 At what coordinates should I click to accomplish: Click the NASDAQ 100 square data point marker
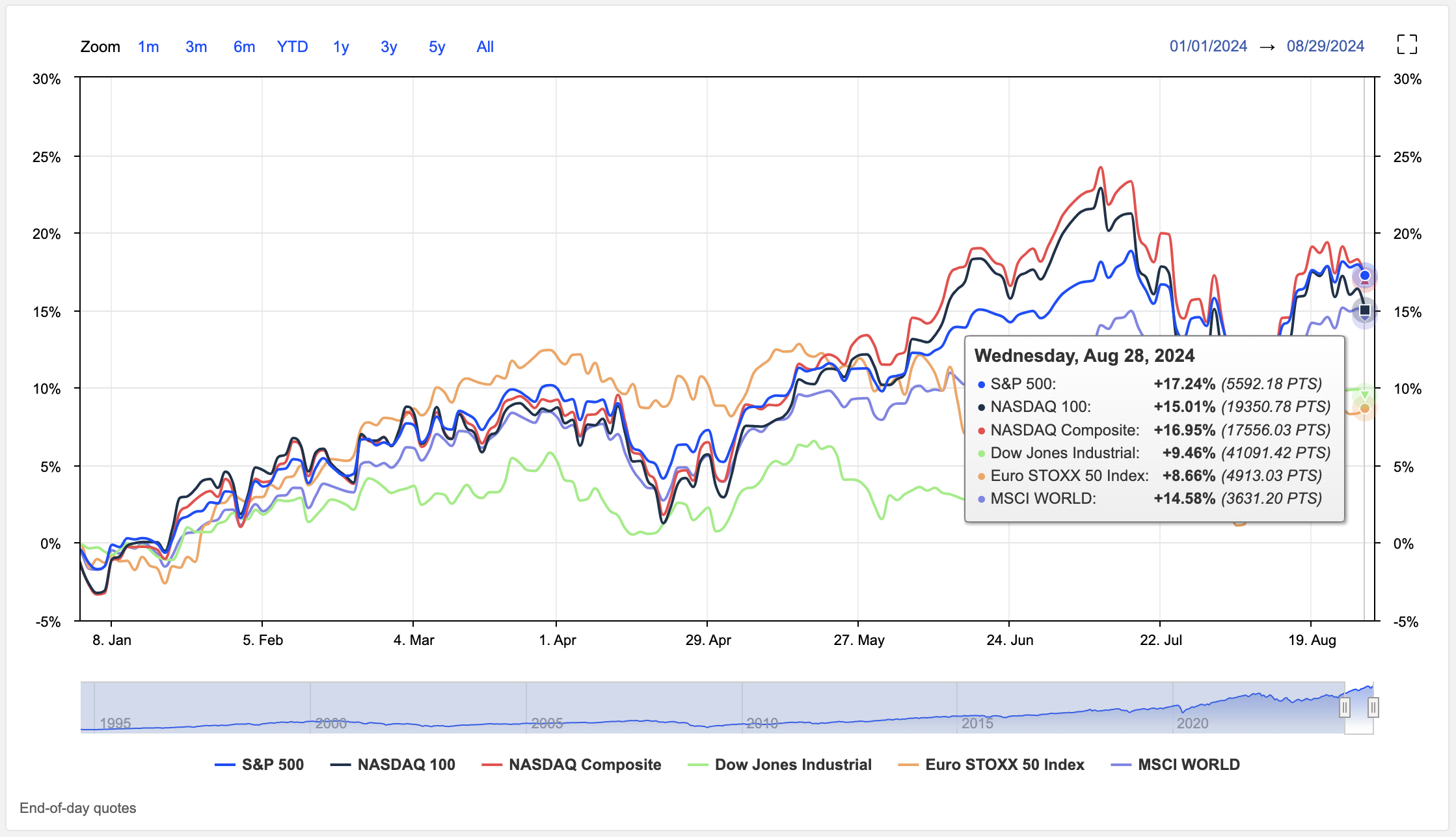pyautogui.click(x=1365, y=310)
